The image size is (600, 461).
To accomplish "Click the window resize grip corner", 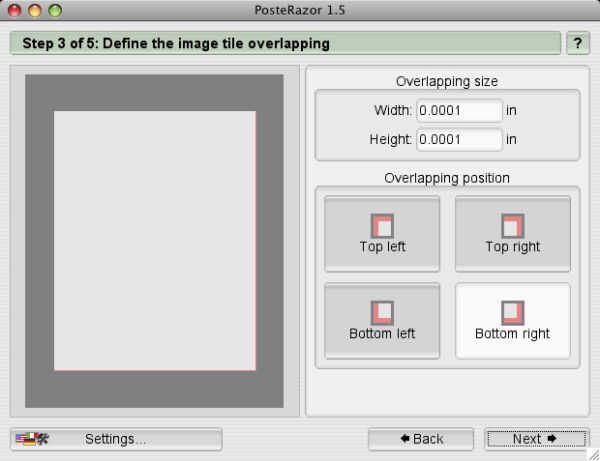I will click(x=594, y=455).
